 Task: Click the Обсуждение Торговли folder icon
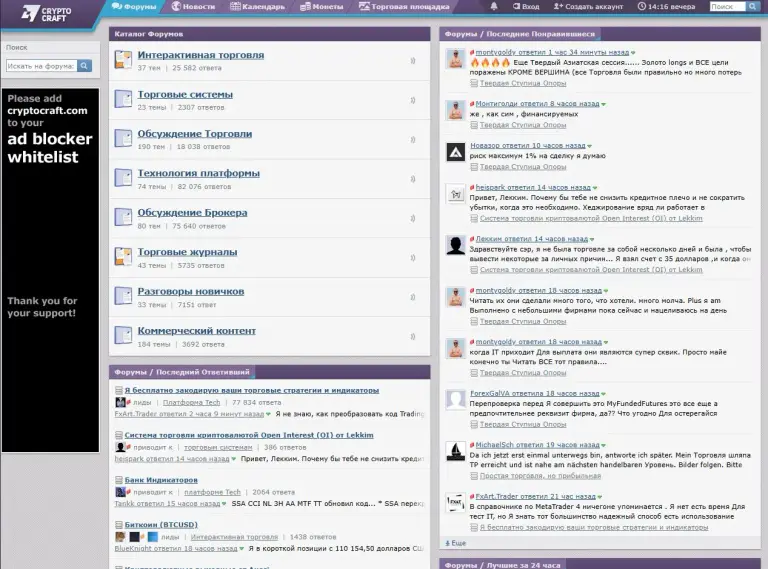pyautogui.click(x=123, y=139)
